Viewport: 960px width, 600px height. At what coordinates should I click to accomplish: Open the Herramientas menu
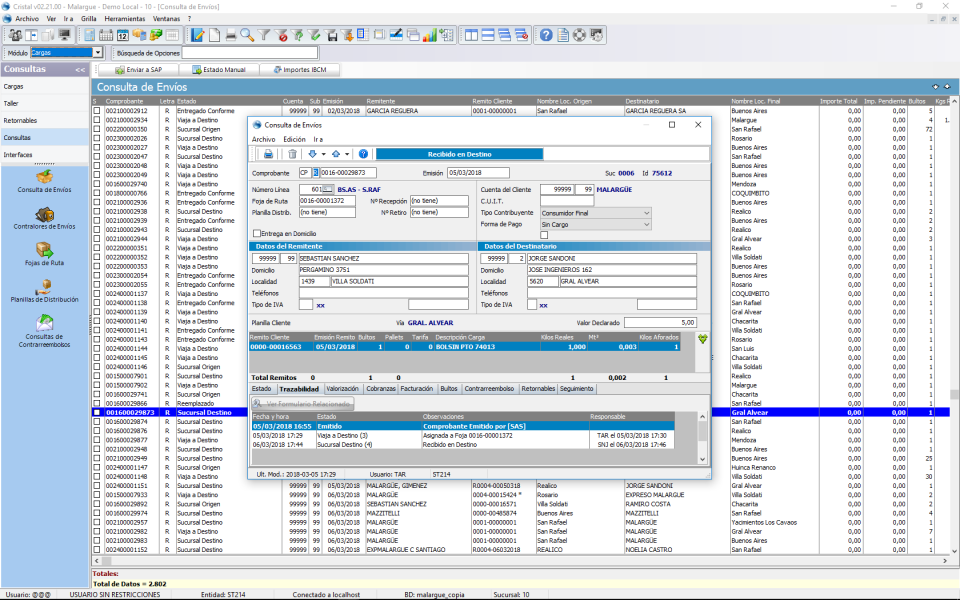coord(127,18)
